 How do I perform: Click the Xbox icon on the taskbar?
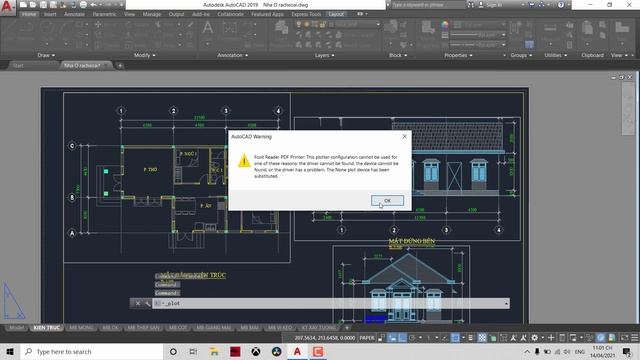click(x=256, y=351)
